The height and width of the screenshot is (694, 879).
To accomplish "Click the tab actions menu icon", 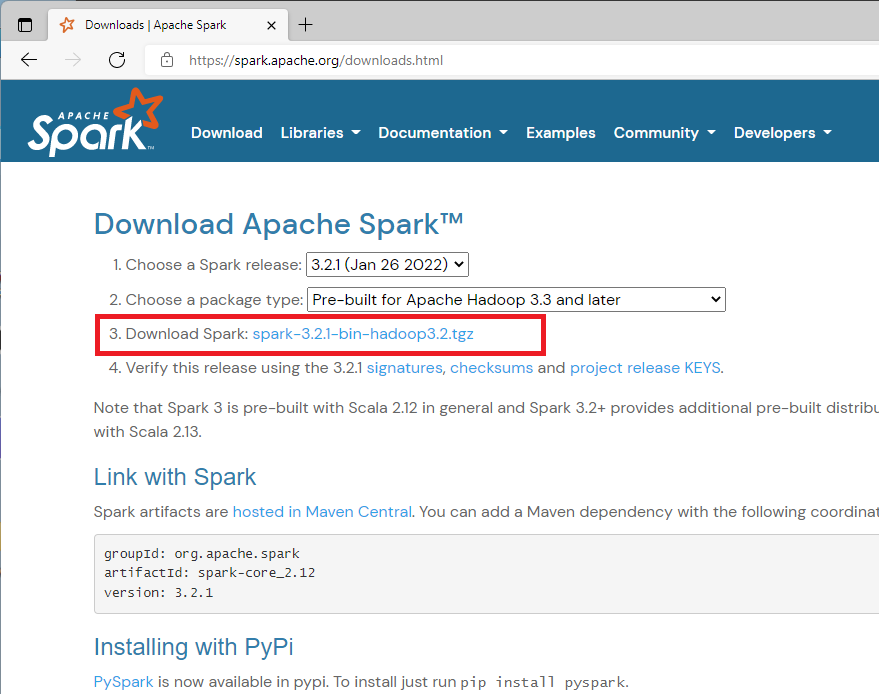I will [25, 25].
